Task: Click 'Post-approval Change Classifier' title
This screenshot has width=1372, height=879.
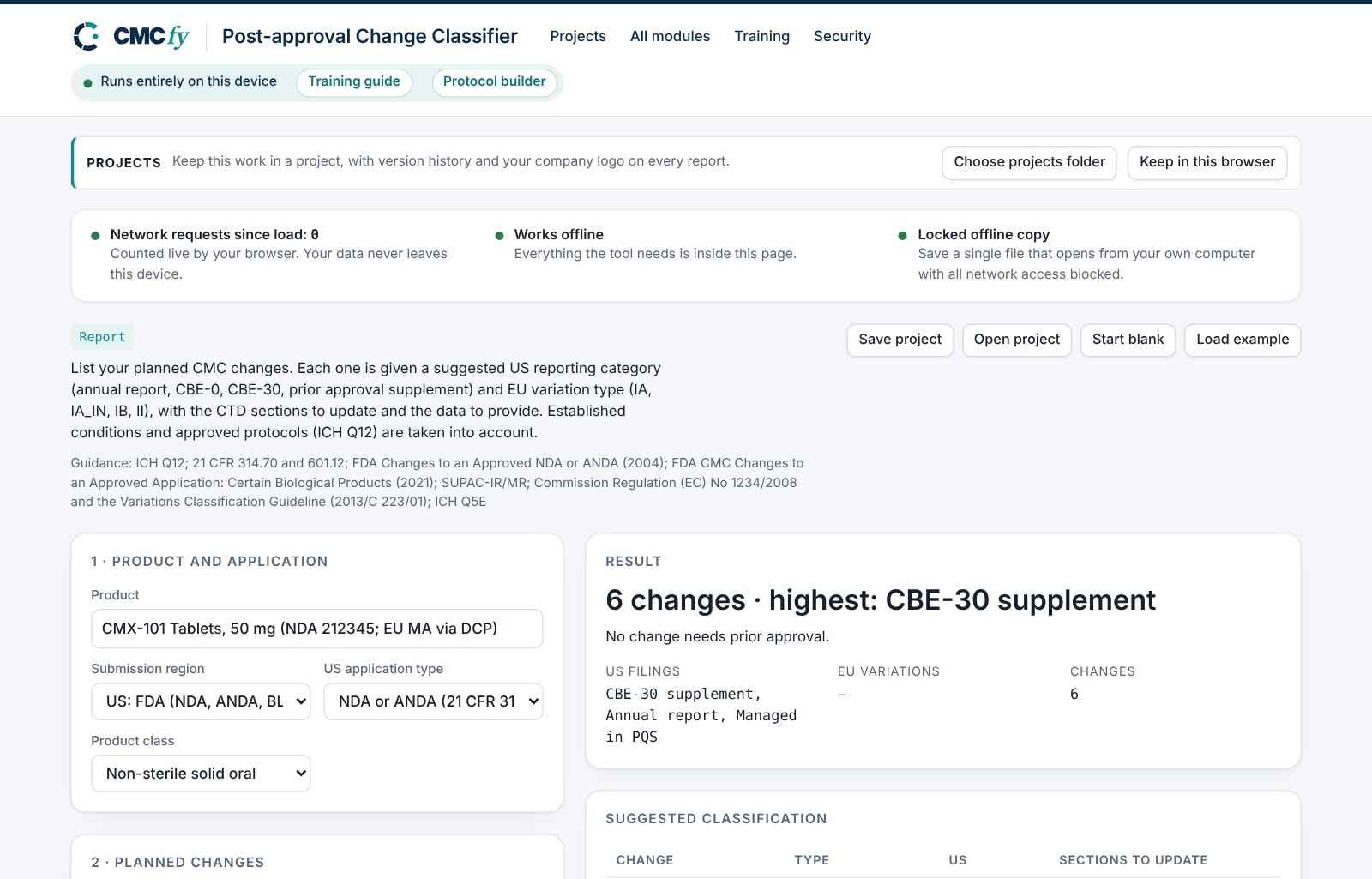Action: pyautogui.click(x=370, y=36)
